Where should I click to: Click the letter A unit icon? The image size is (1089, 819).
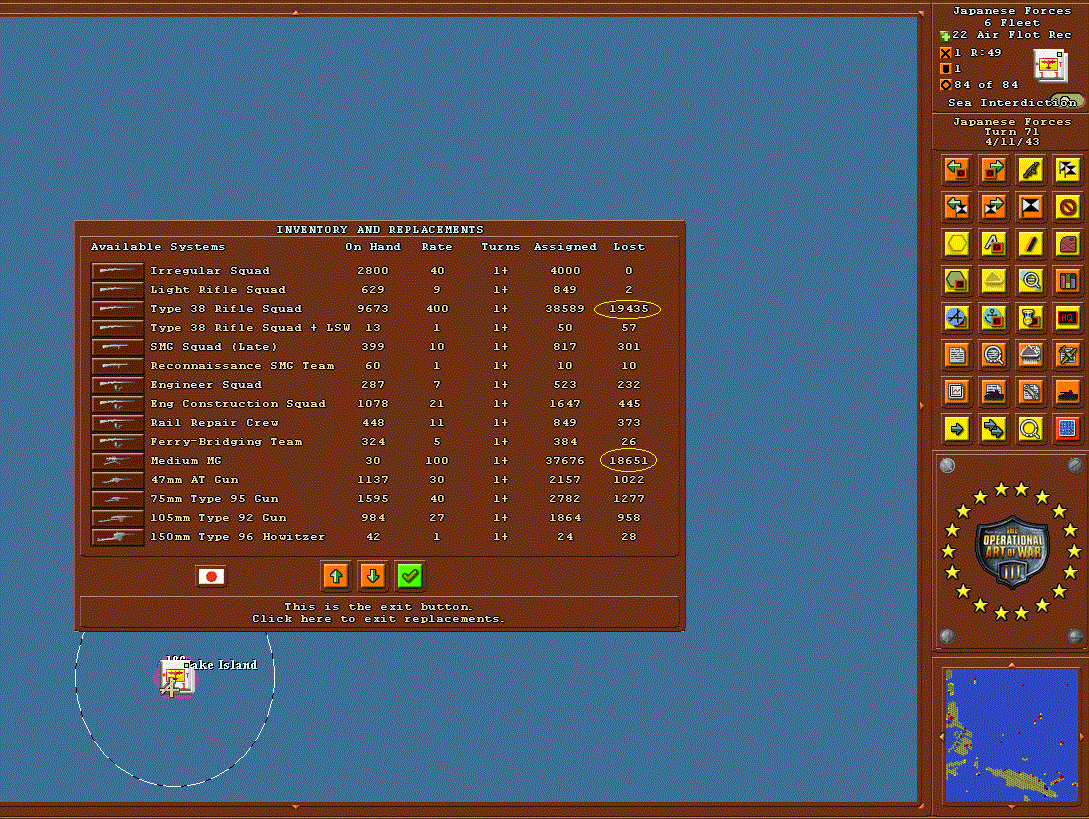(x=994, y=244)
